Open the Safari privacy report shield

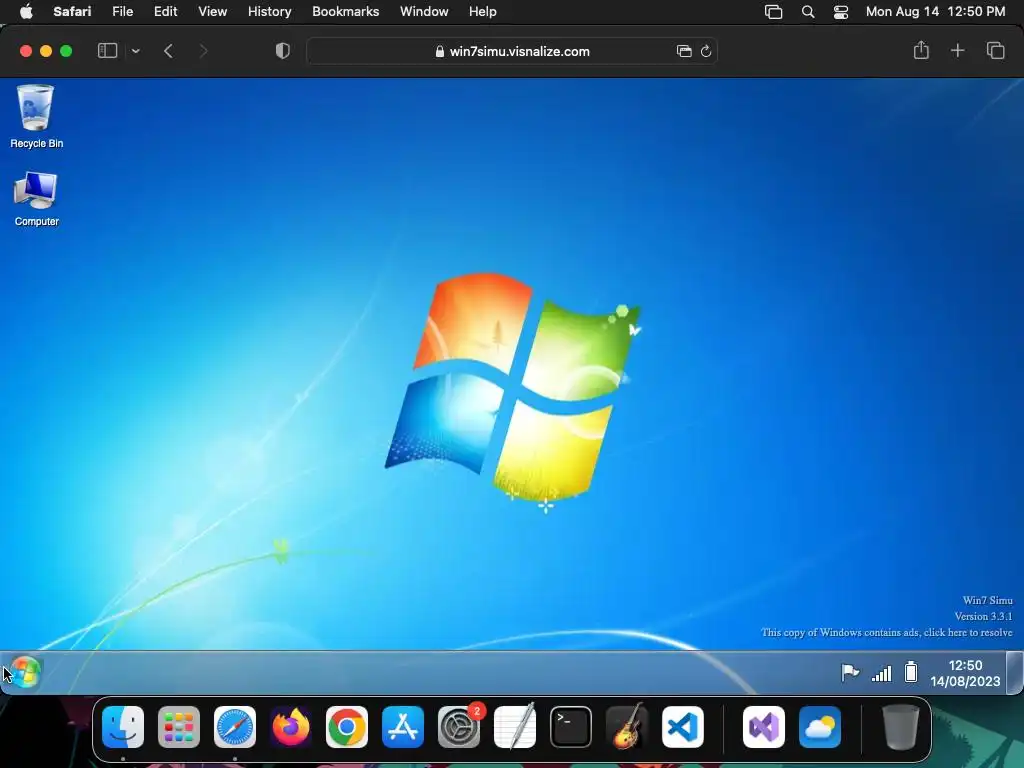click(x=283, y=51)
